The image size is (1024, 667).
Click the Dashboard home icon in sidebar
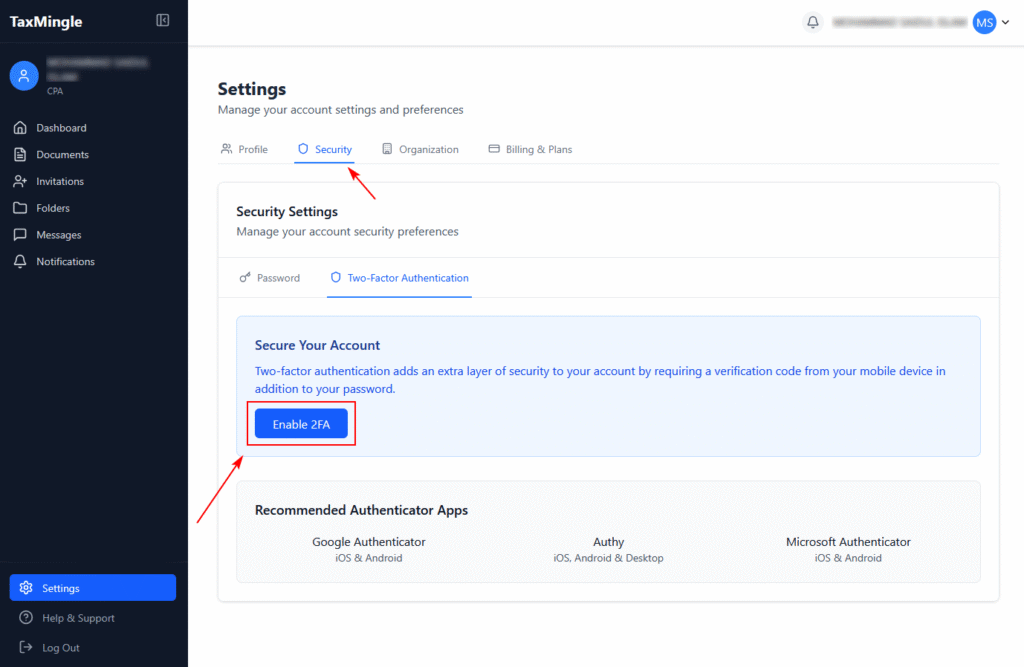[x=19, y=128]
